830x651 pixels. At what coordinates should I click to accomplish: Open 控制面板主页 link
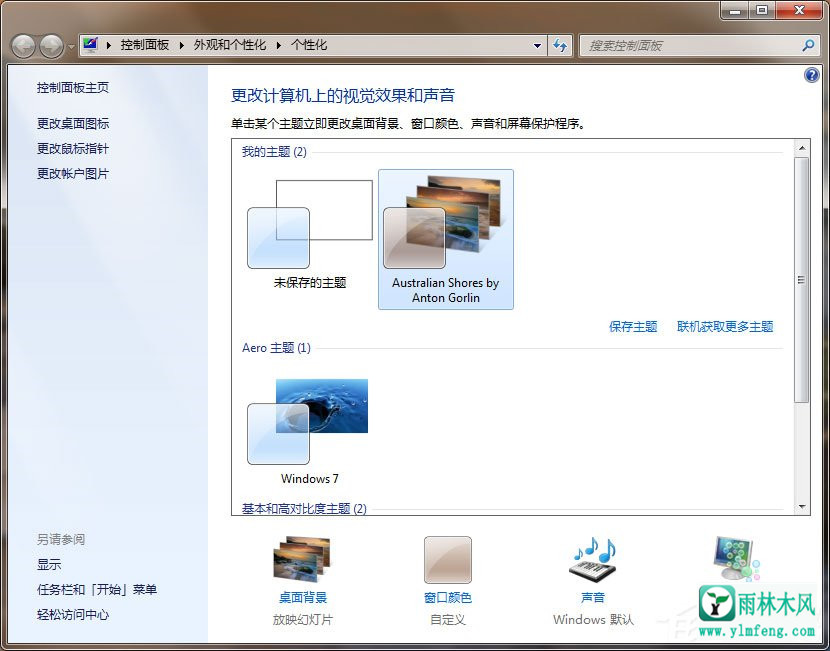73,88
